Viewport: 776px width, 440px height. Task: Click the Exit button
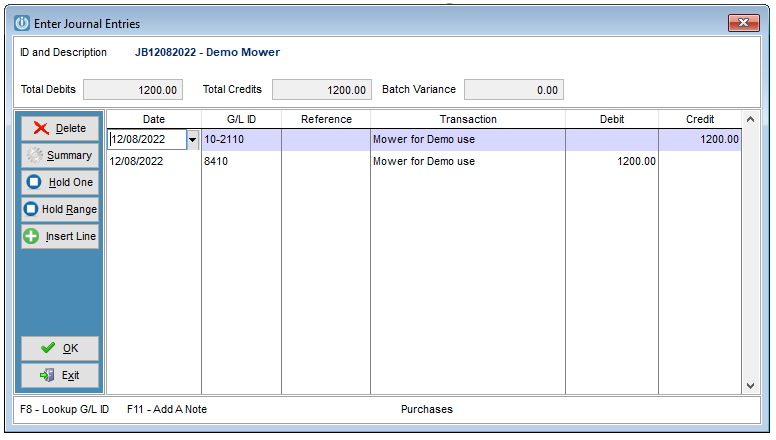tap(60, 376)
